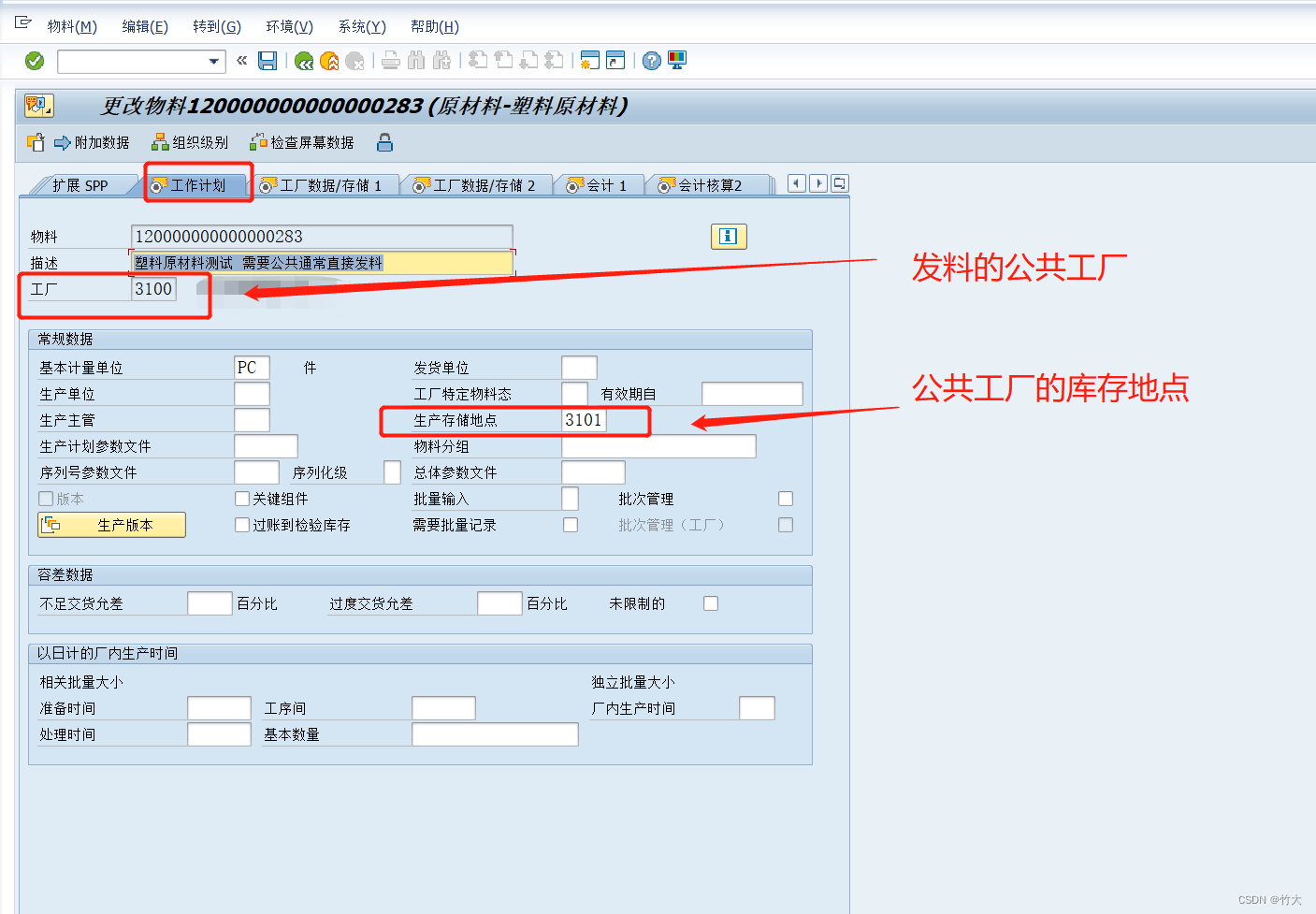
Task: Enable the 批次管理 checkbox
Action: click(785, 499)
